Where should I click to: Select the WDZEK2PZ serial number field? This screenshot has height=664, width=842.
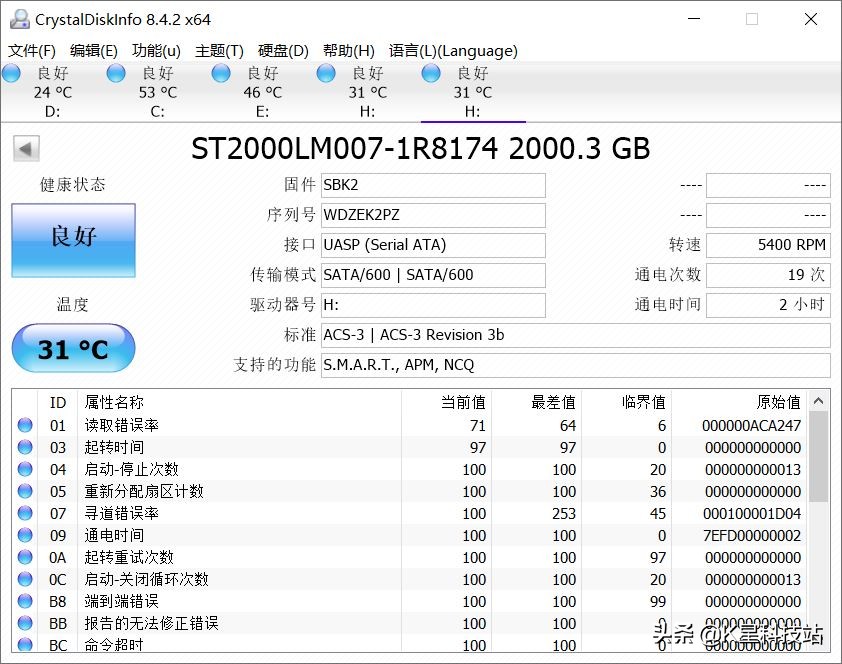pyautogui.click(x=433, y=215)
